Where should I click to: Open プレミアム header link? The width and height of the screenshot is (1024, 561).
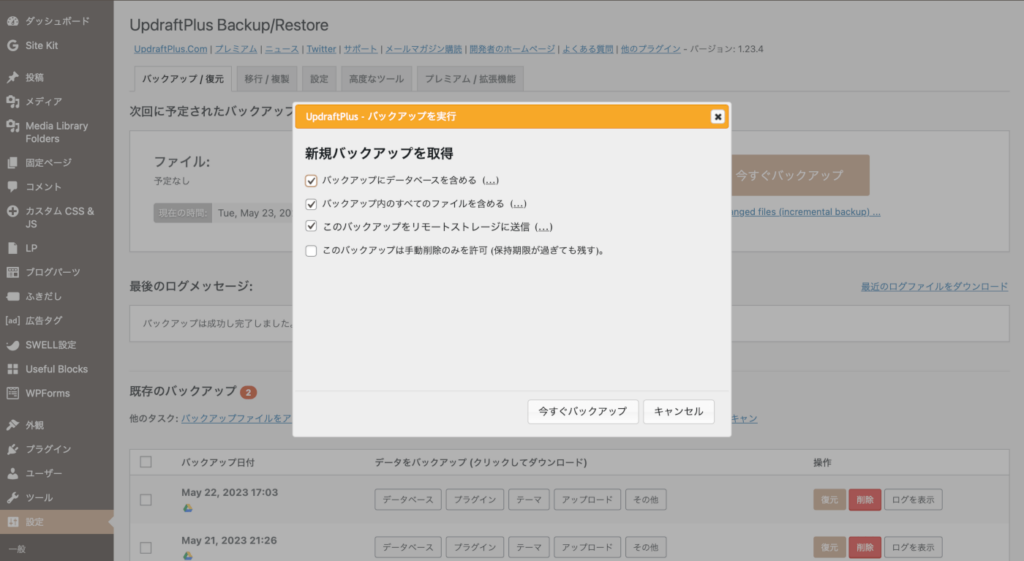point(236,49)
